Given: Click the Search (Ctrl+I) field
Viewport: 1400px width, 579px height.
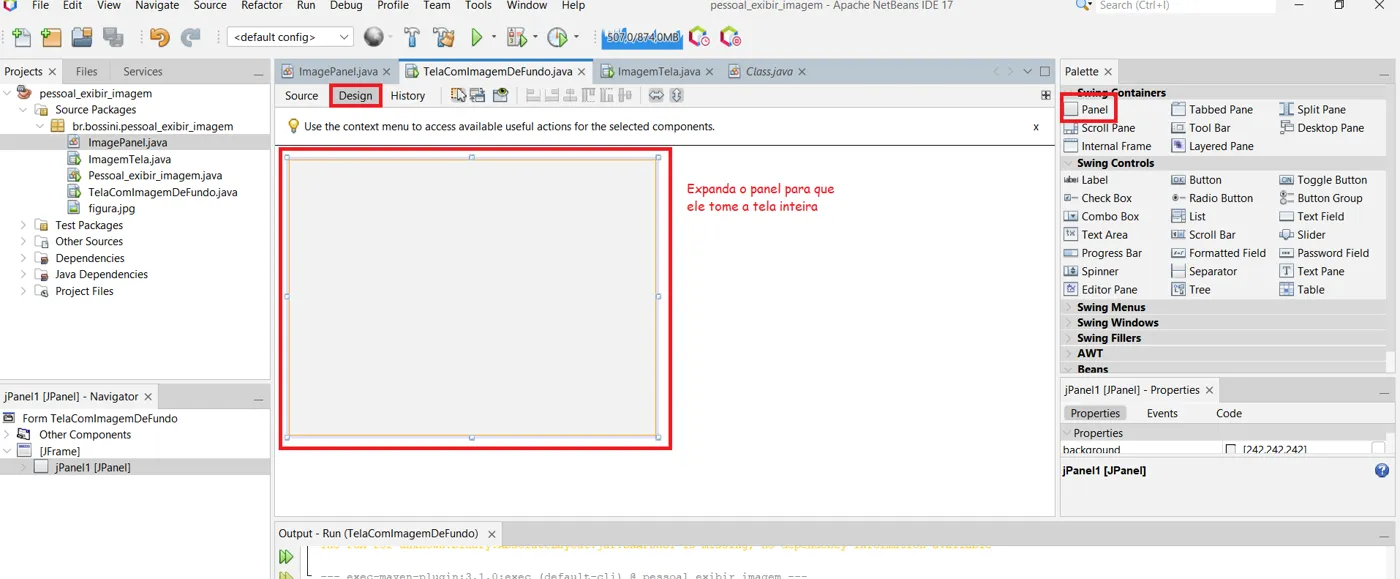Looking at the screenshot, I should point(1185,6).
